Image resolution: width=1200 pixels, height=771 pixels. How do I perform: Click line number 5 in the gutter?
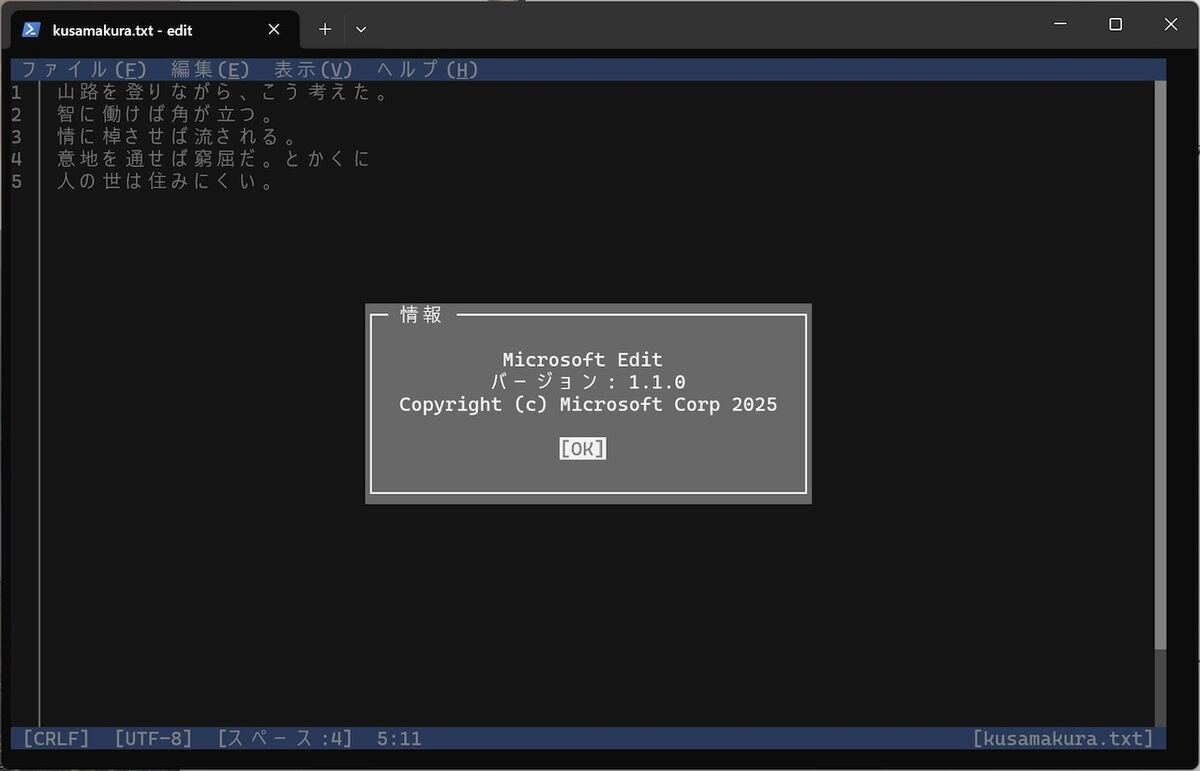[17, 182]
